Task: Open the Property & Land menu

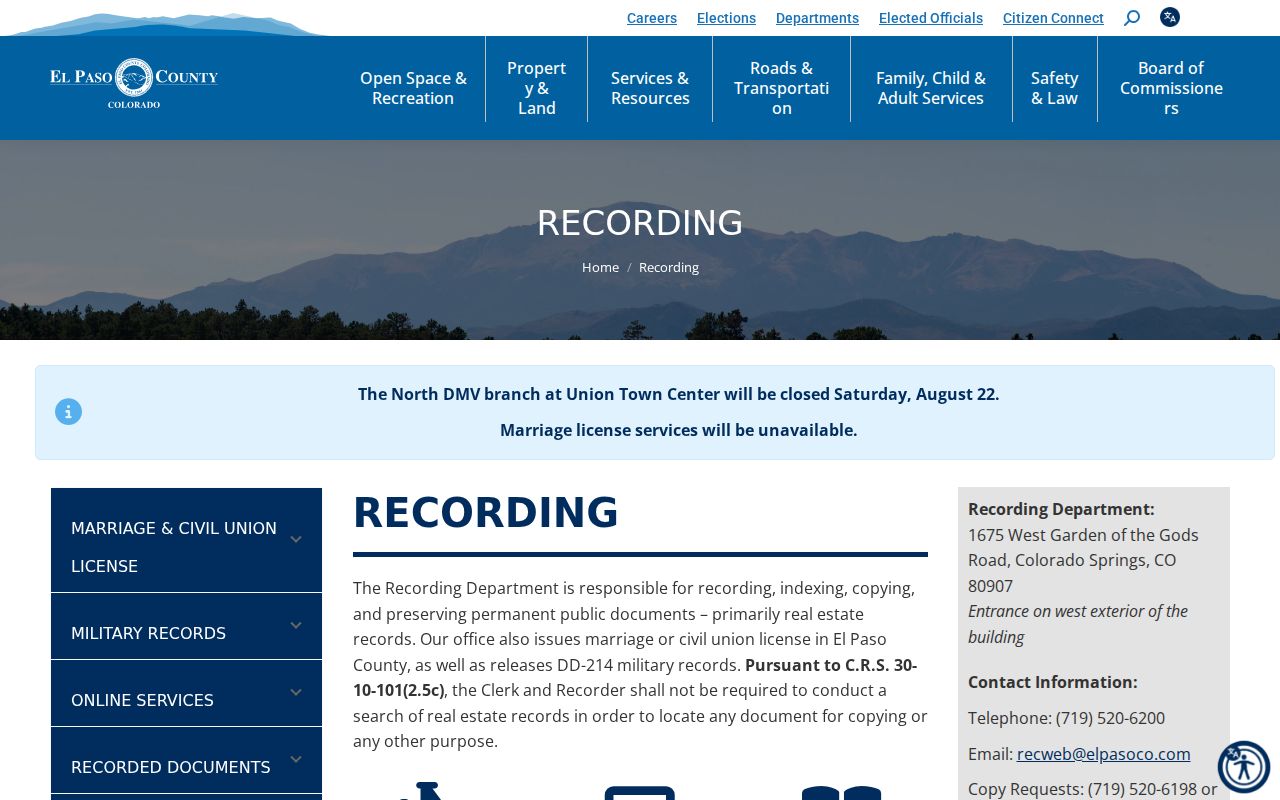Action: (536, 88)
